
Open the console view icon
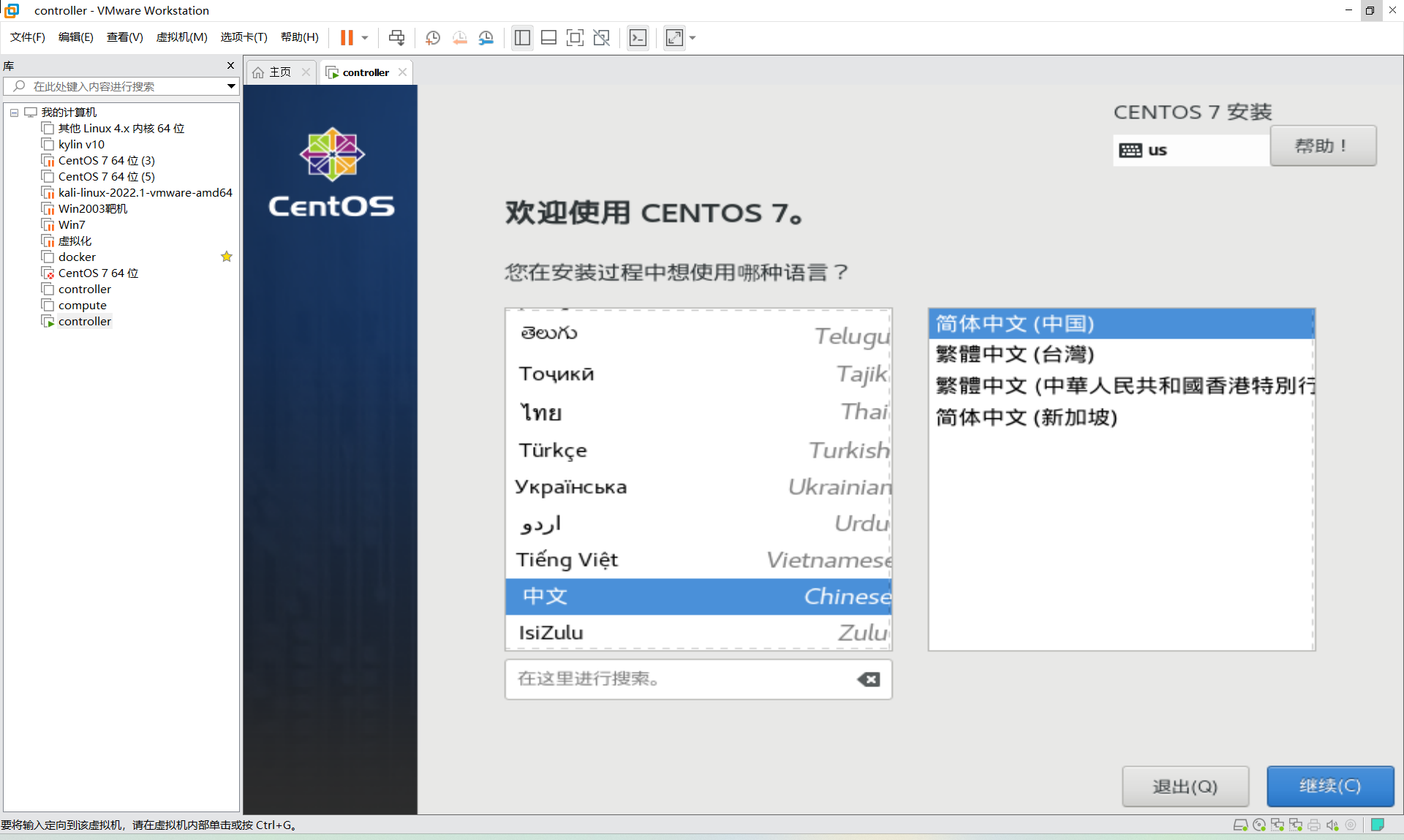[x=638, y=37]
